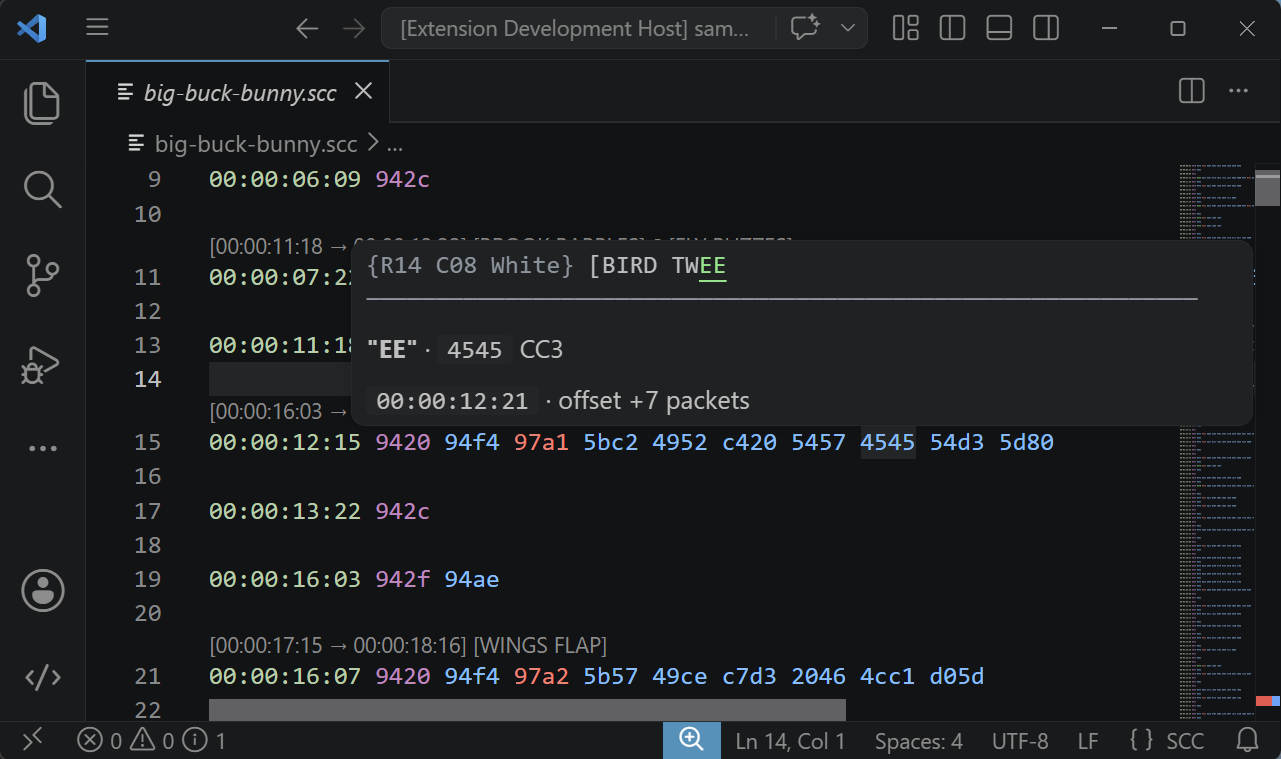The height and width of the screenshot is (759, 1281).
Task: Click the c420 code on line 15
Action: point(749,442)
